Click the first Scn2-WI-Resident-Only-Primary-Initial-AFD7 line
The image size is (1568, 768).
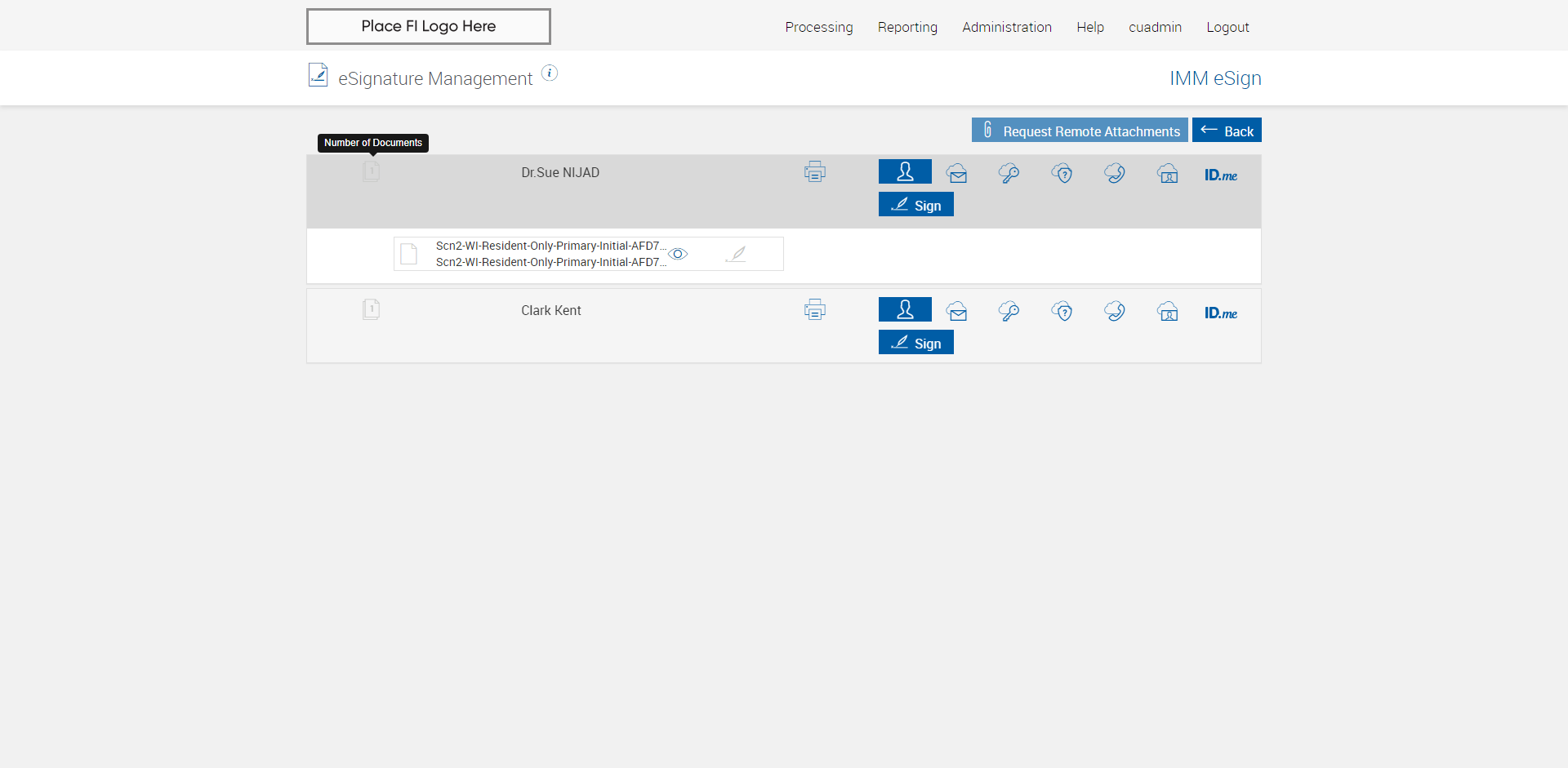coord(551,246)
